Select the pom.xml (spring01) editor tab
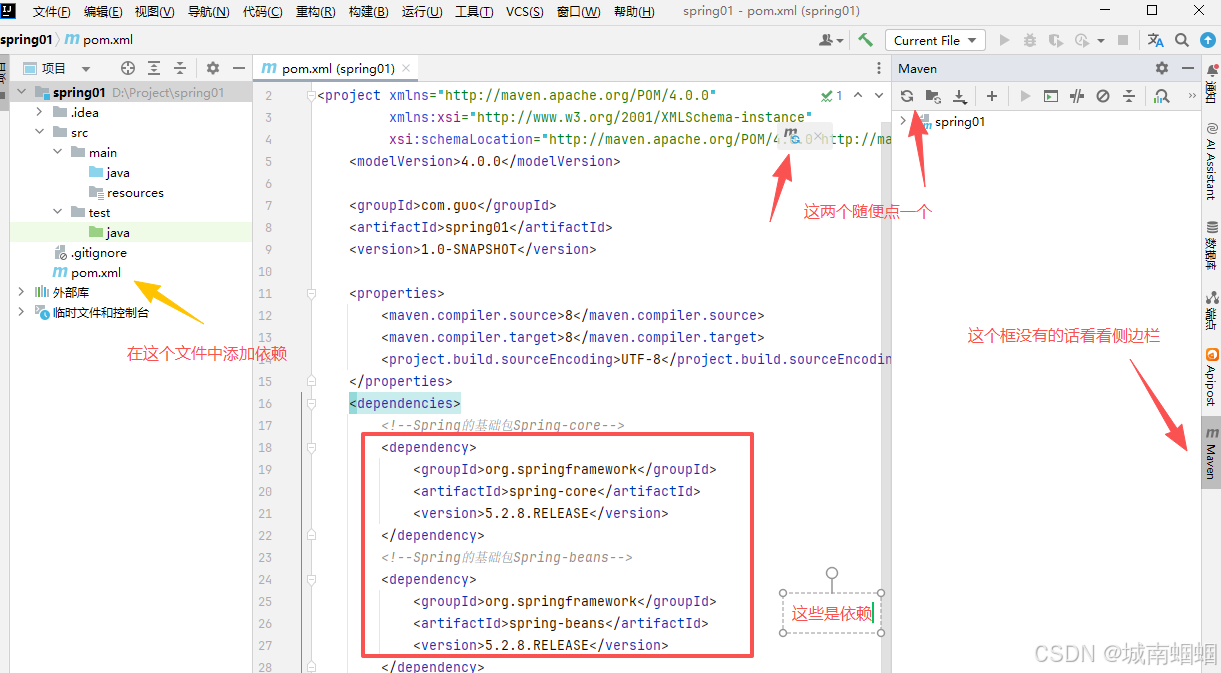 [337, 69]
